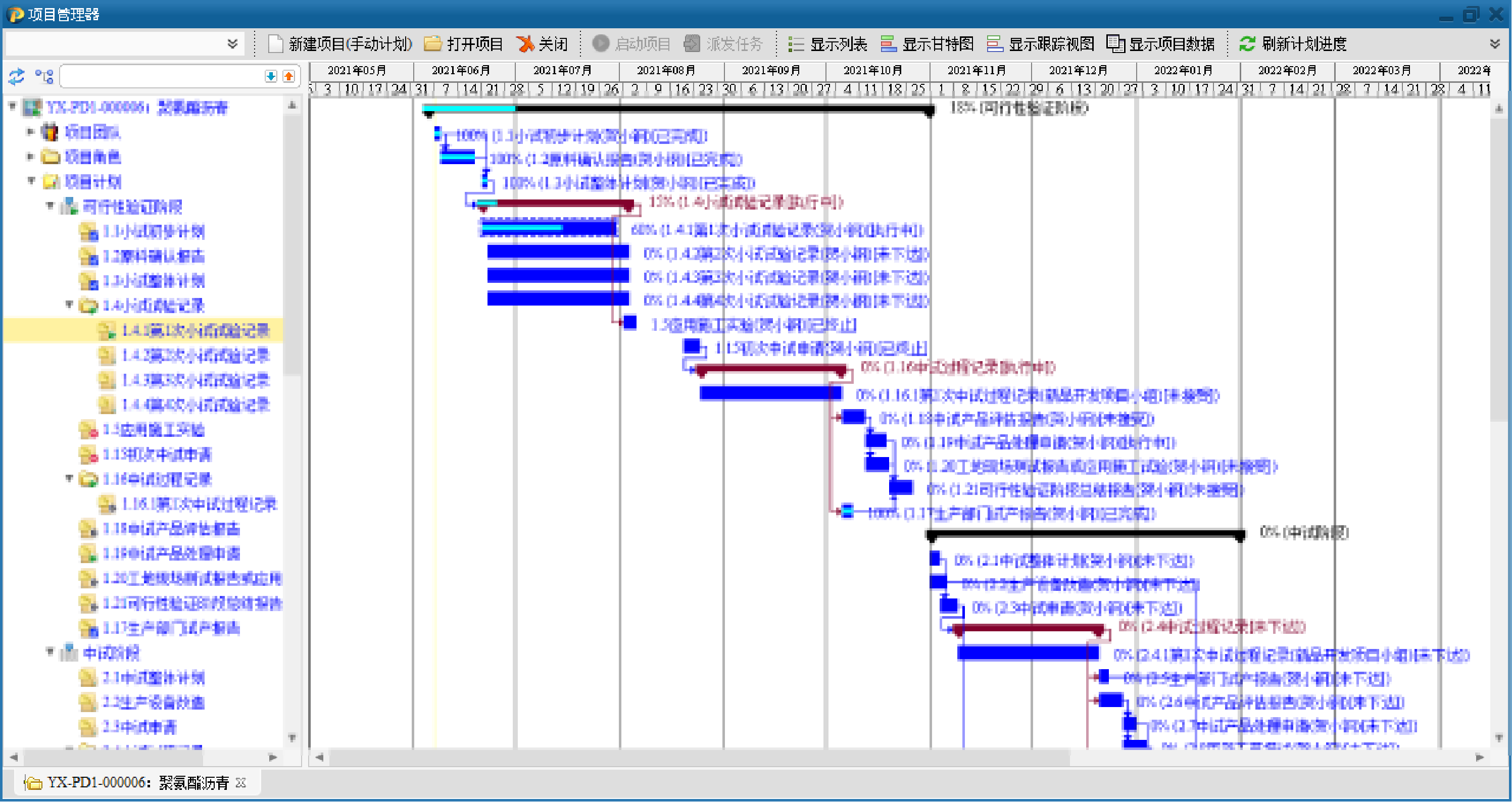The image size is (1512, 802).
Task: Open the top-left combo box dropdown arrow
Action: pos(232,44)
